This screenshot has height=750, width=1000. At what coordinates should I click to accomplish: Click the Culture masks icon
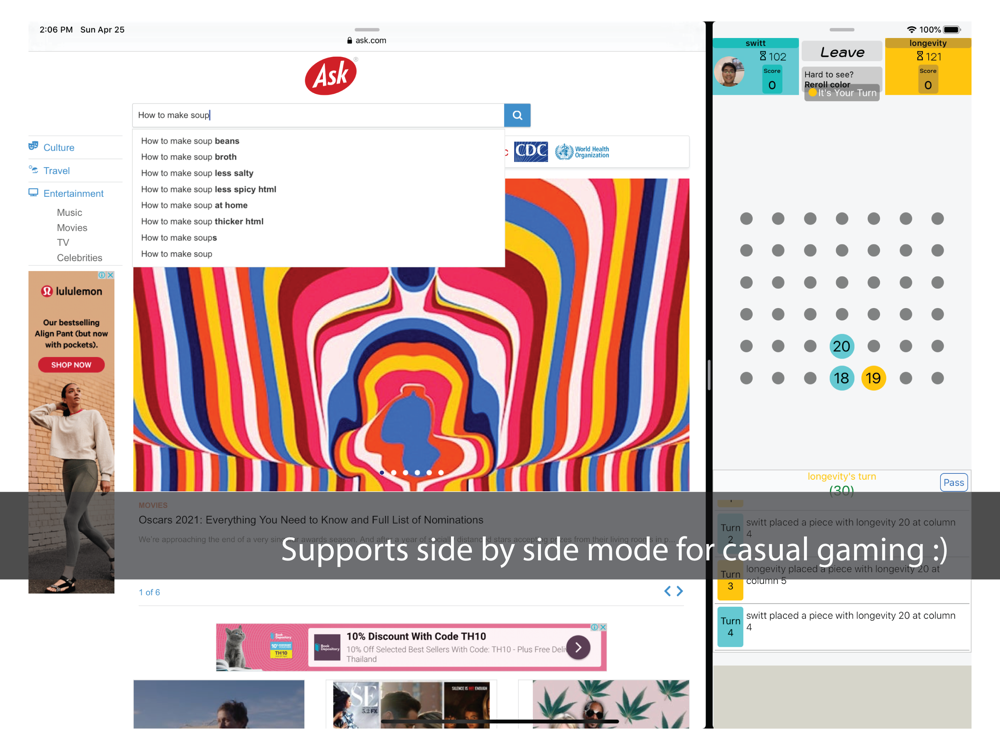33,146
